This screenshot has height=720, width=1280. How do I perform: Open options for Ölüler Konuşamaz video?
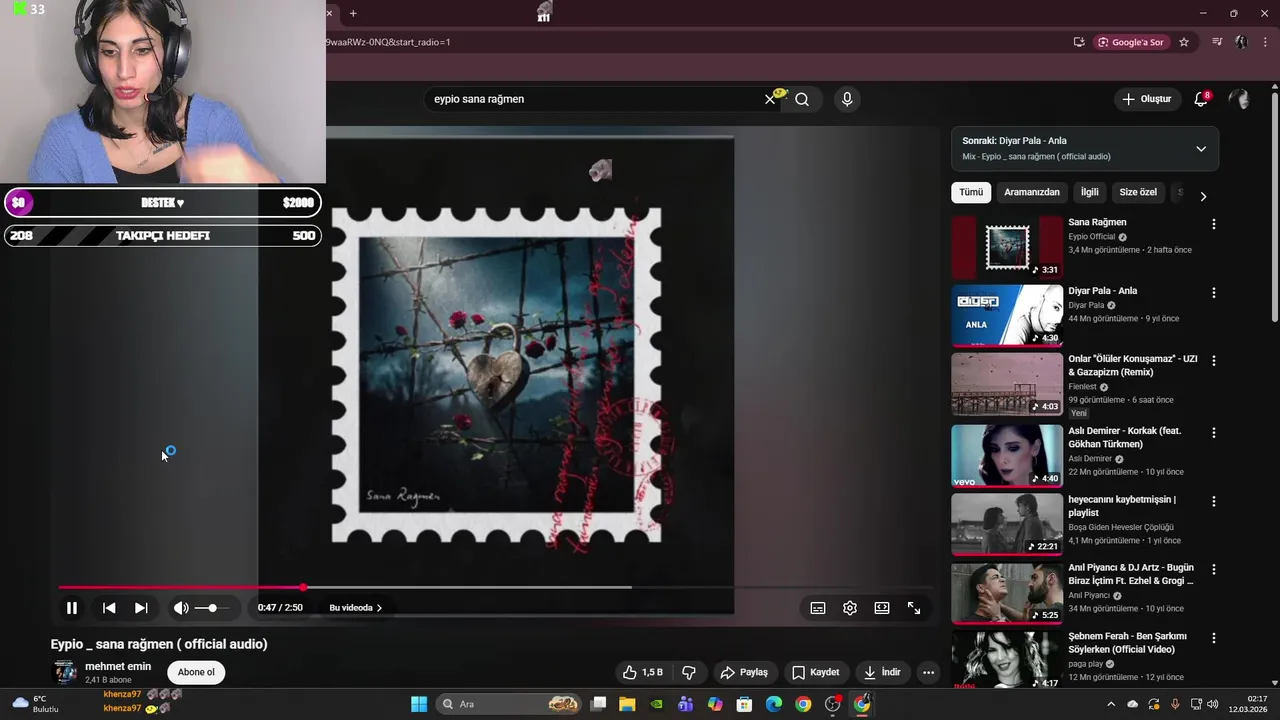[x=1214, y=360]
